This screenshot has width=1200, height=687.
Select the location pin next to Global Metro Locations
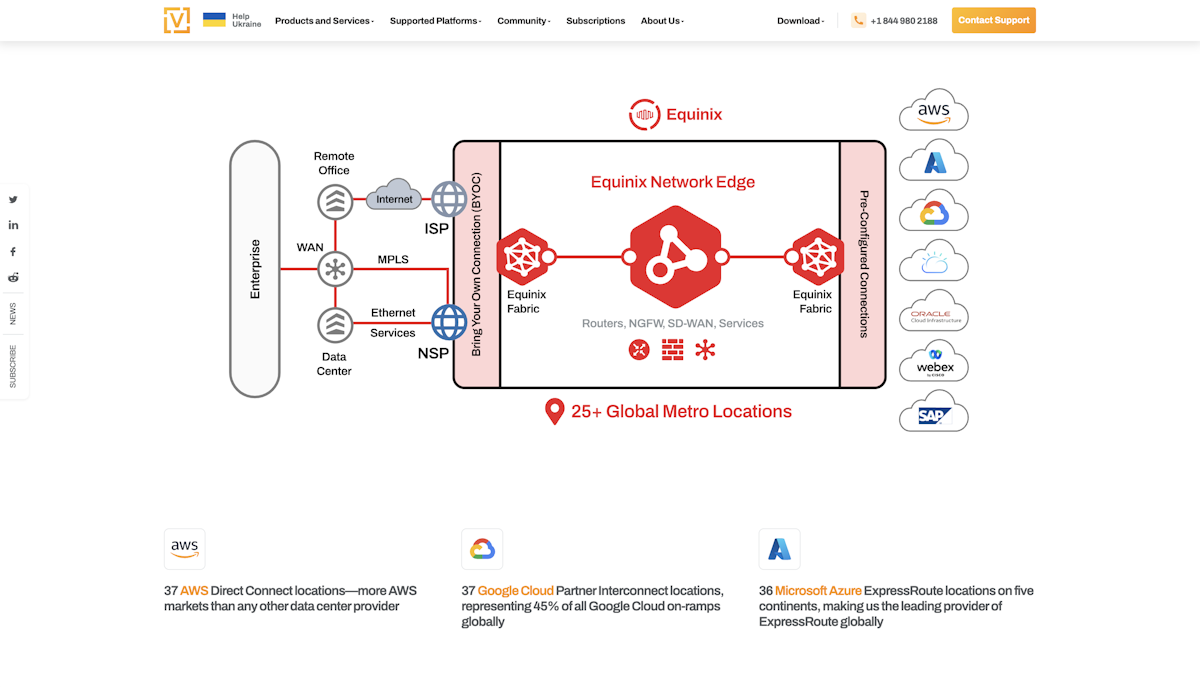coord(554,410)
